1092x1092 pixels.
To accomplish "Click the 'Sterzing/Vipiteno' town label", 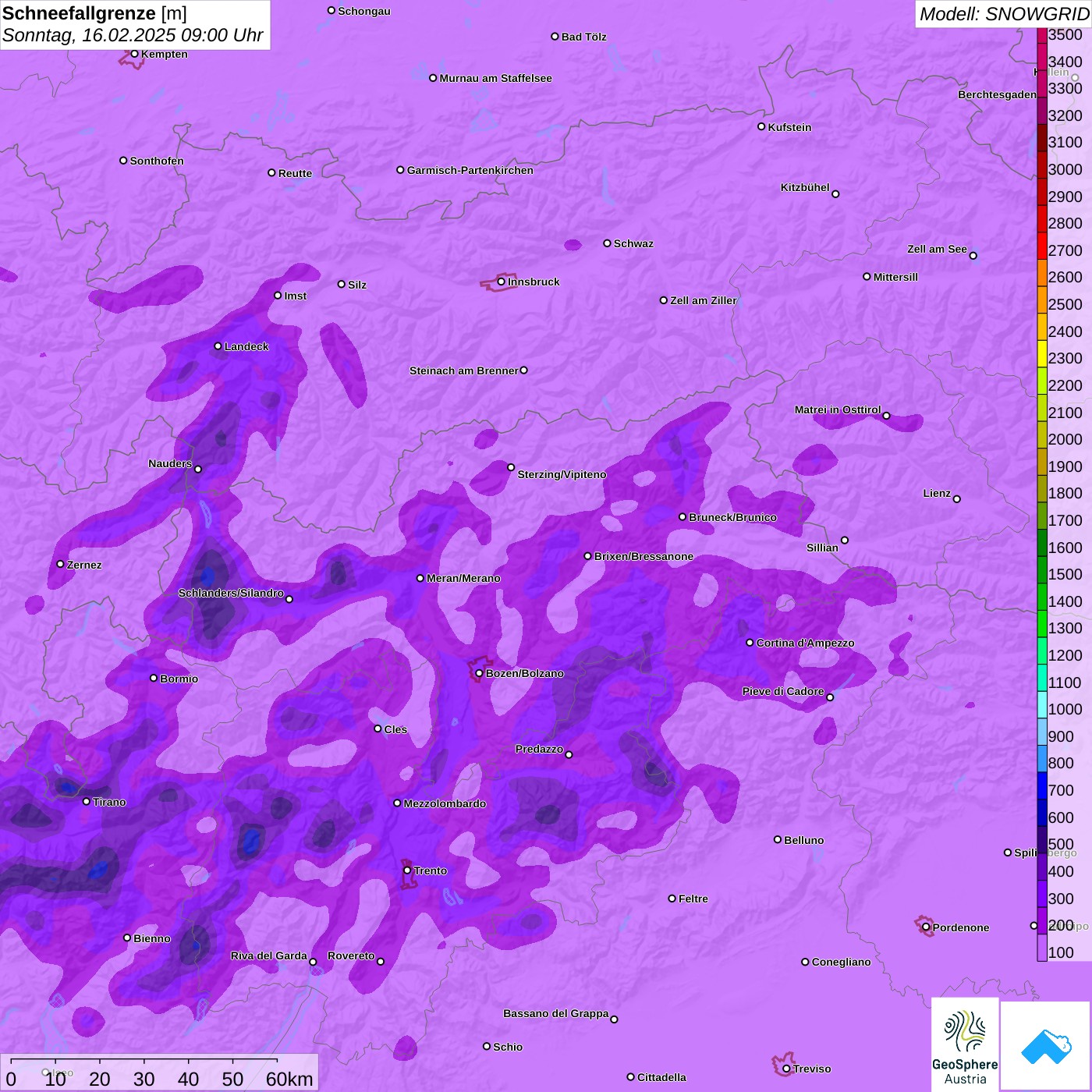I will pyautogui.click(x=562, y=474).
